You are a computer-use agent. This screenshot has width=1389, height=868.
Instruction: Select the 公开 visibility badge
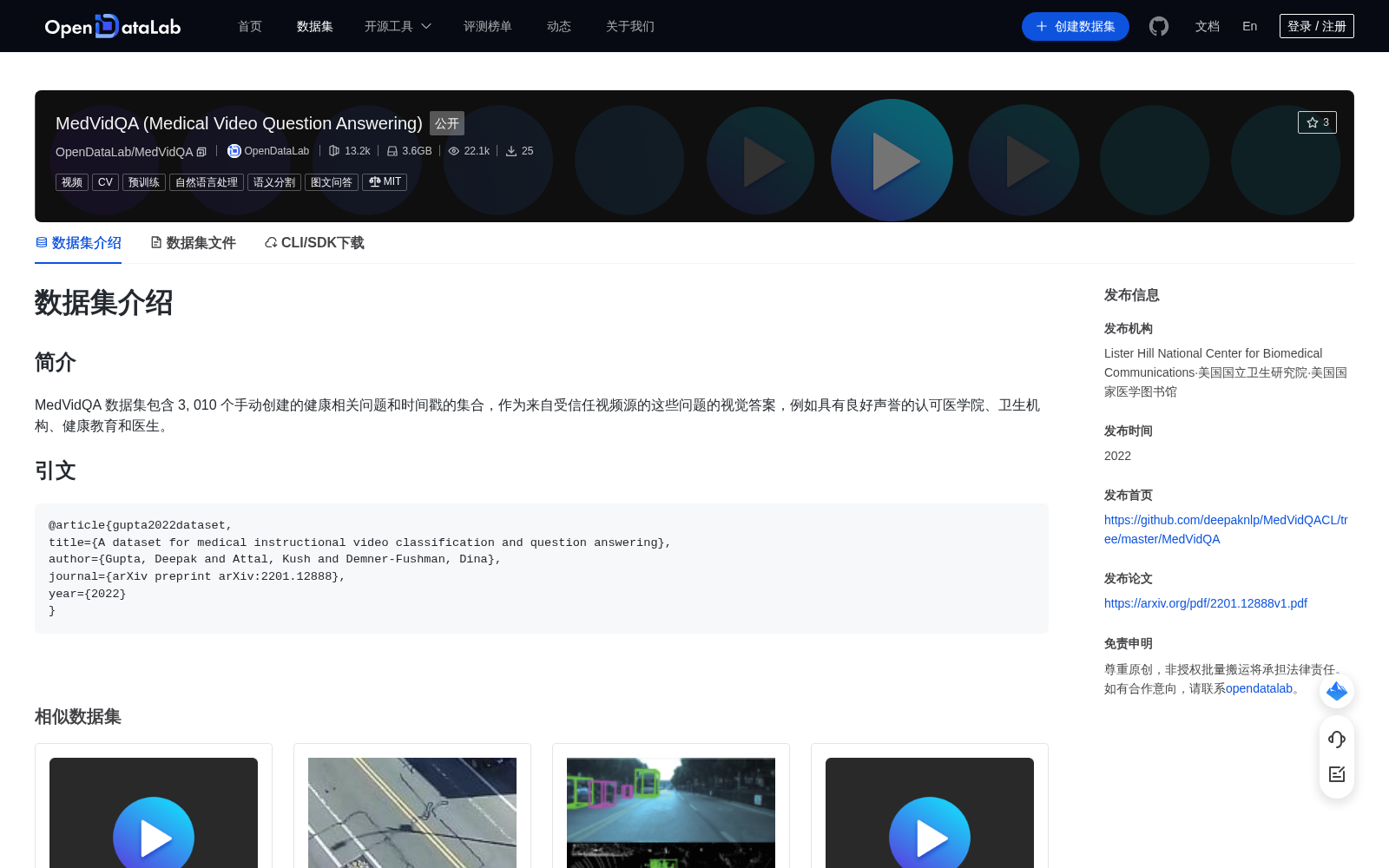pyautogui.click(x=447, y=123)
